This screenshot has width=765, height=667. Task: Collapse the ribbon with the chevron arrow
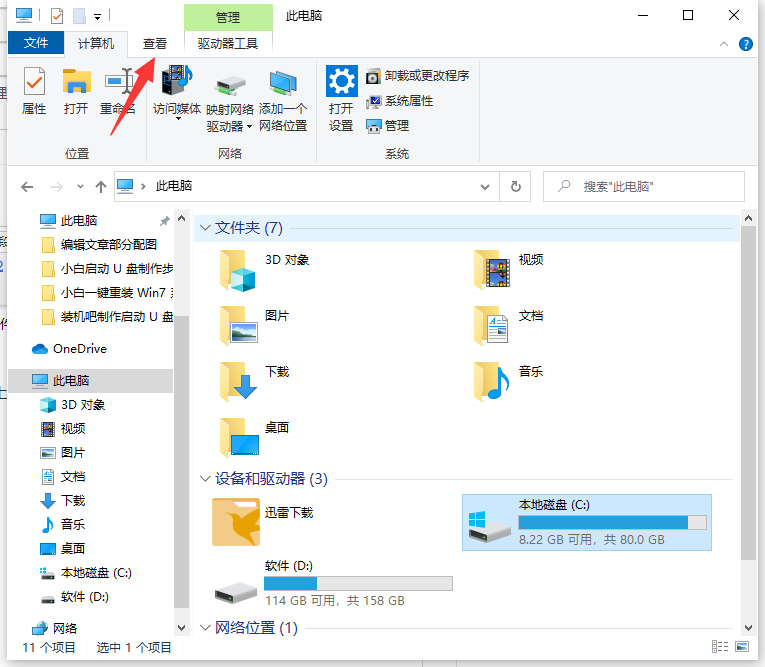pyautogui.click(x=725, y=44)
